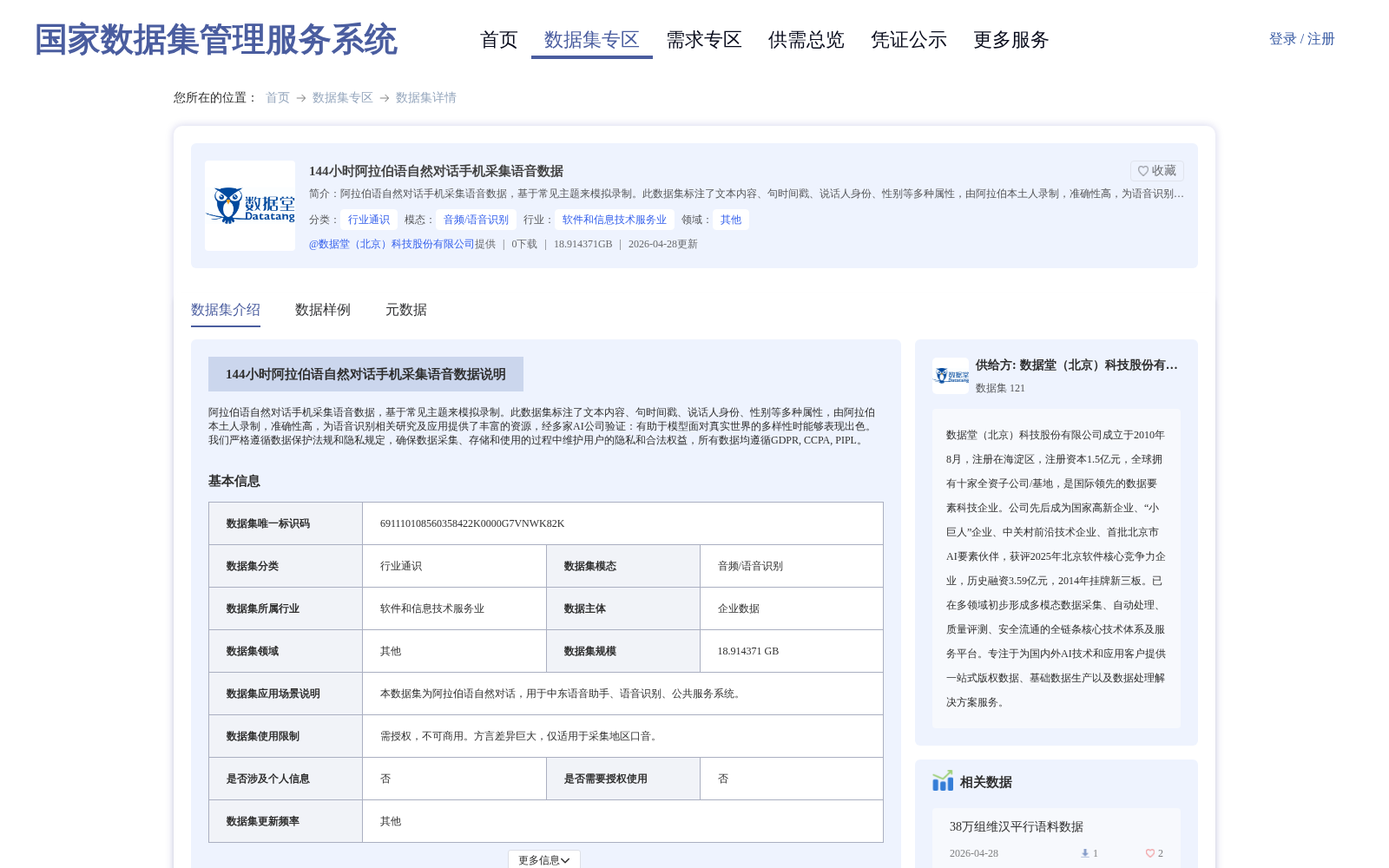
Task: Click date 2026-04-28 on related card
Action: (x=974, y=853)
